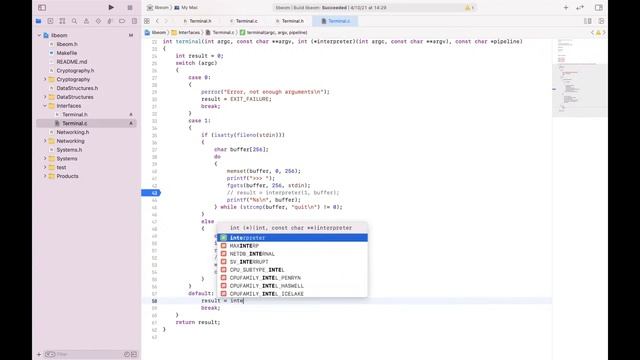Stop the running build
640x360 pixels.
point(130,7)
